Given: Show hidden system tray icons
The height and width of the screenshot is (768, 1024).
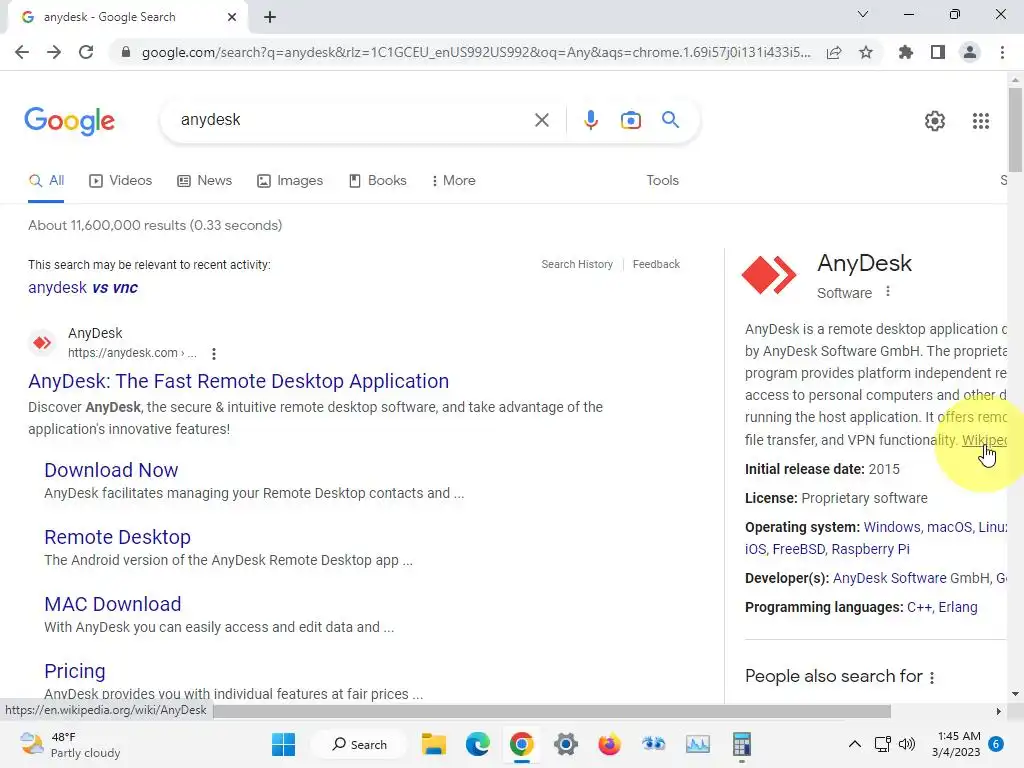Looking at the screenshot, I should point(854,744).
